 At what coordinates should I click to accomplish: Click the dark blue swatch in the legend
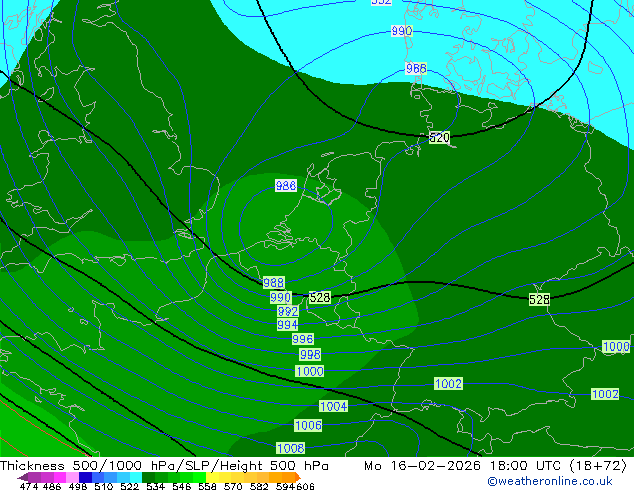click(85, 477)
